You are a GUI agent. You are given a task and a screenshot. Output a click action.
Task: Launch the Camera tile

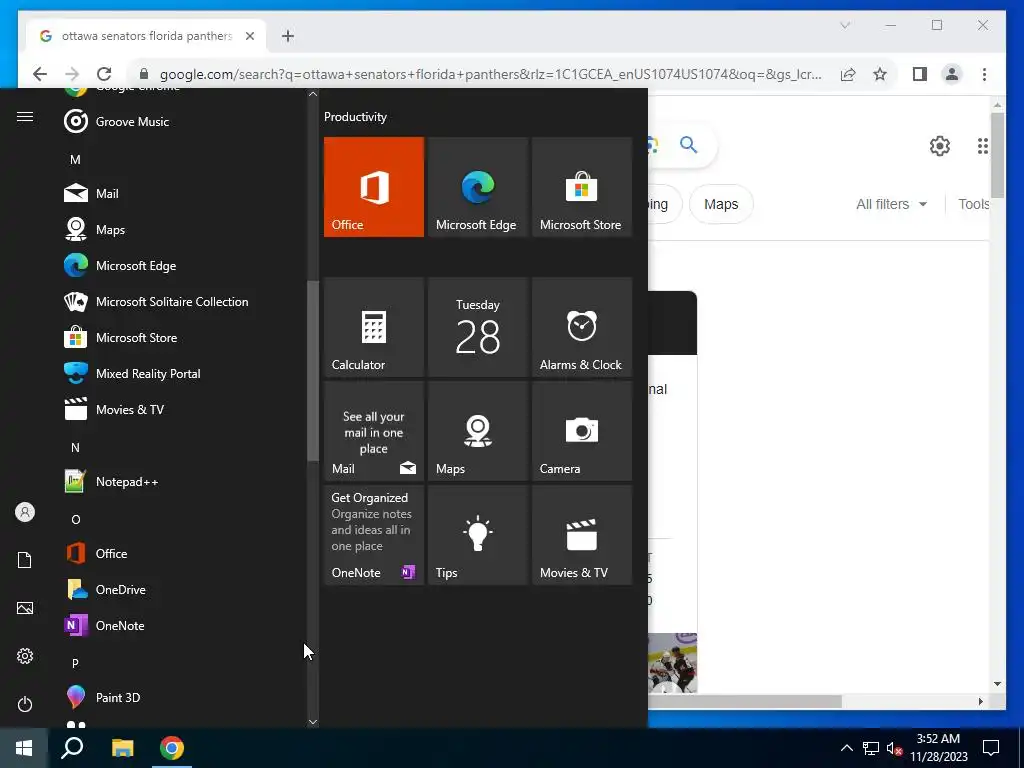click(582, 431)
